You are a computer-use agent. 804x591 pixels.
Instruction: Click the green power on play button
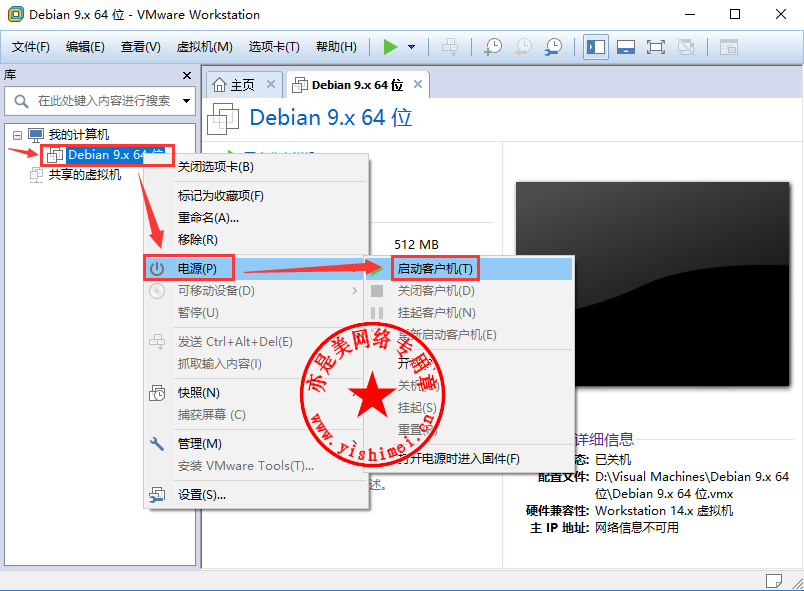pos(390,47)
